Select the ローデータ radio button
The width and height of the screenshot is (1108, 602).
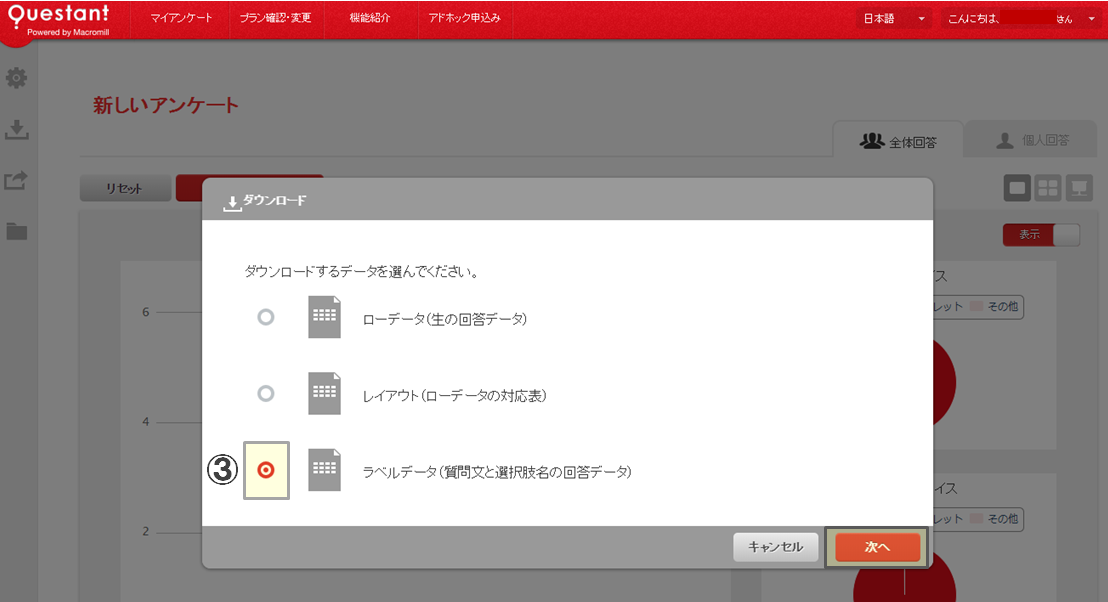point(265,317)
